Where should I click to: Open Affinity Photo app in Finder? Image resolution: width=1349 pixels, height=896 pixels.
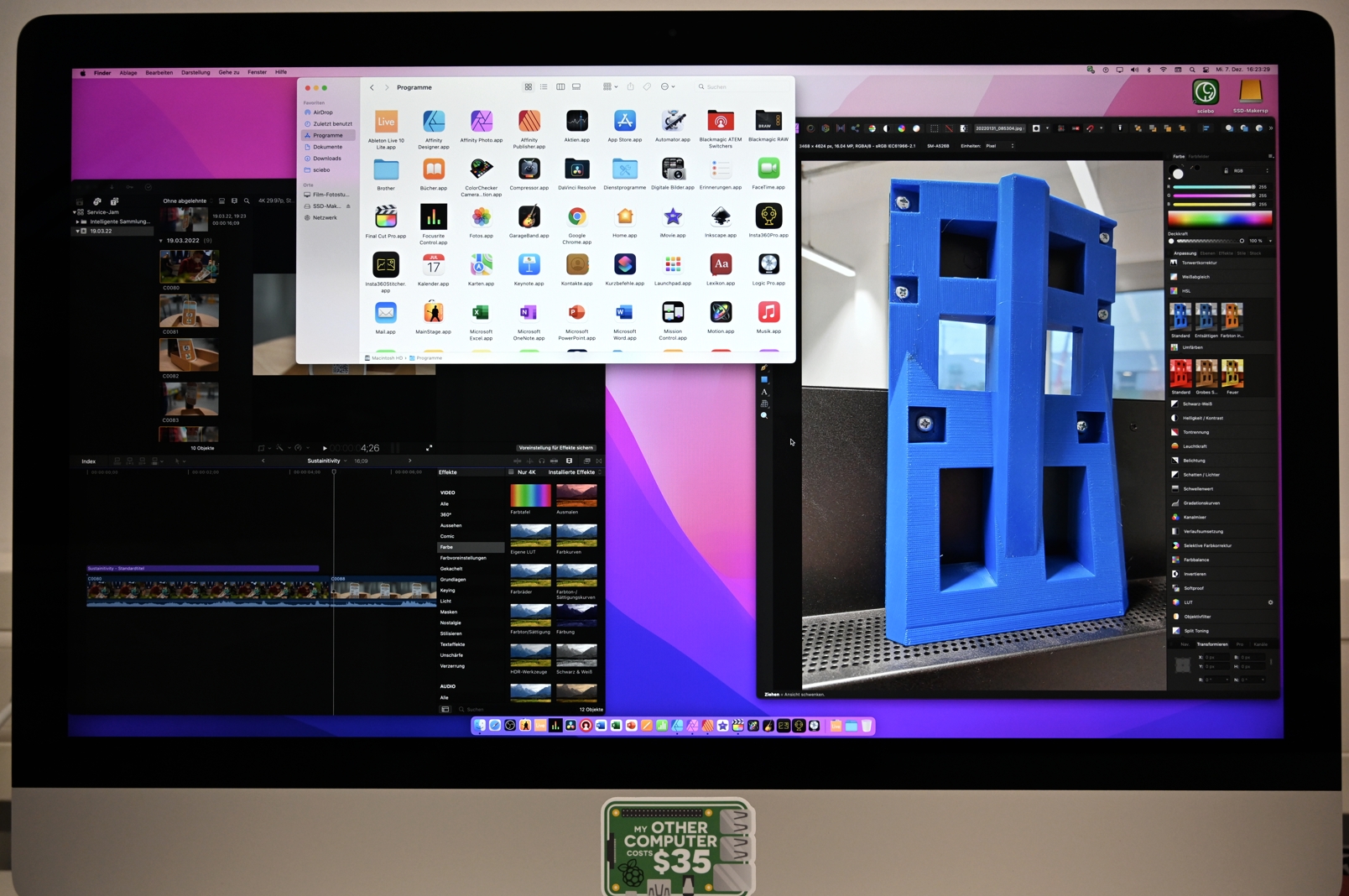tap(482, 122)
